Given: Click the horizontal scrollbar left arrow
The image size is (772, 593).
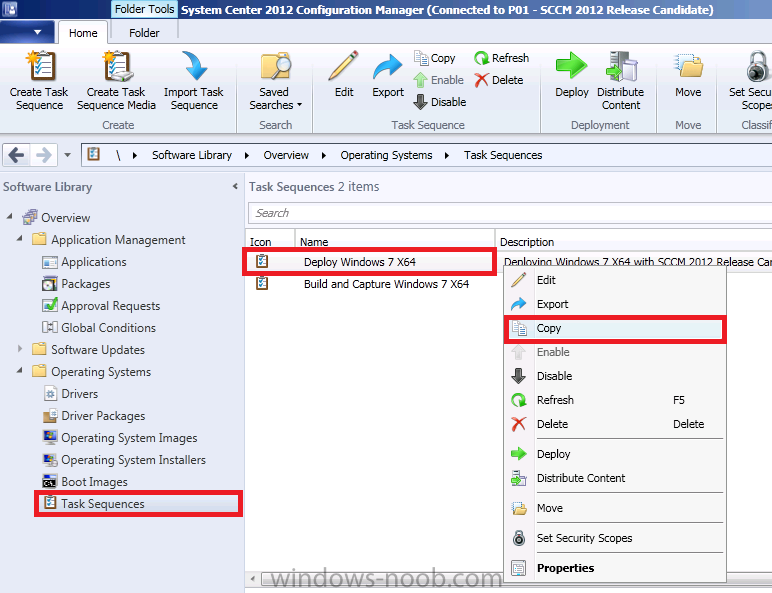Looking at the screenshot, I should (253, 579).
